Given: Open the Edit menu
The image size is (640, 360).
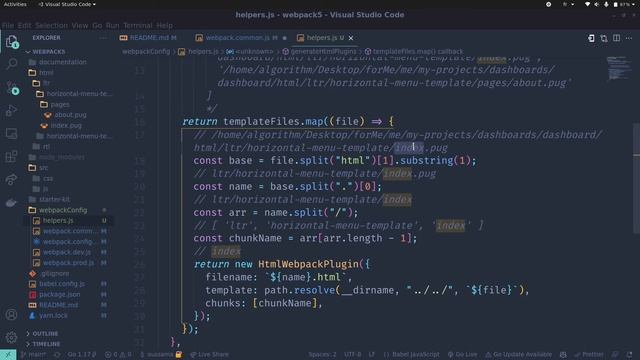Looking at the screenshot, I should pos(24,25).
